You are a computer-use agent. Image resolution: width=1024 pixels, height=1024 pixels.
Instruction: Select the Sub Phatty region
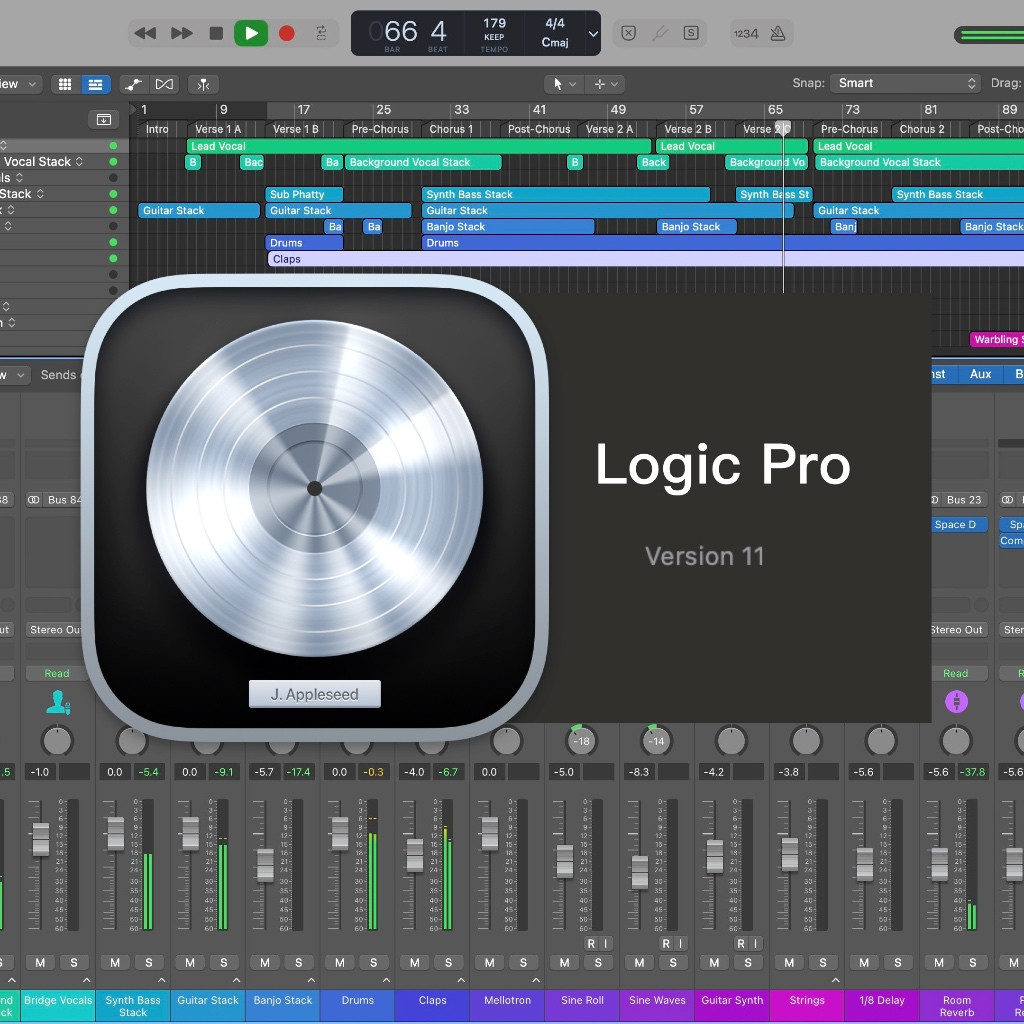point(304,194)
